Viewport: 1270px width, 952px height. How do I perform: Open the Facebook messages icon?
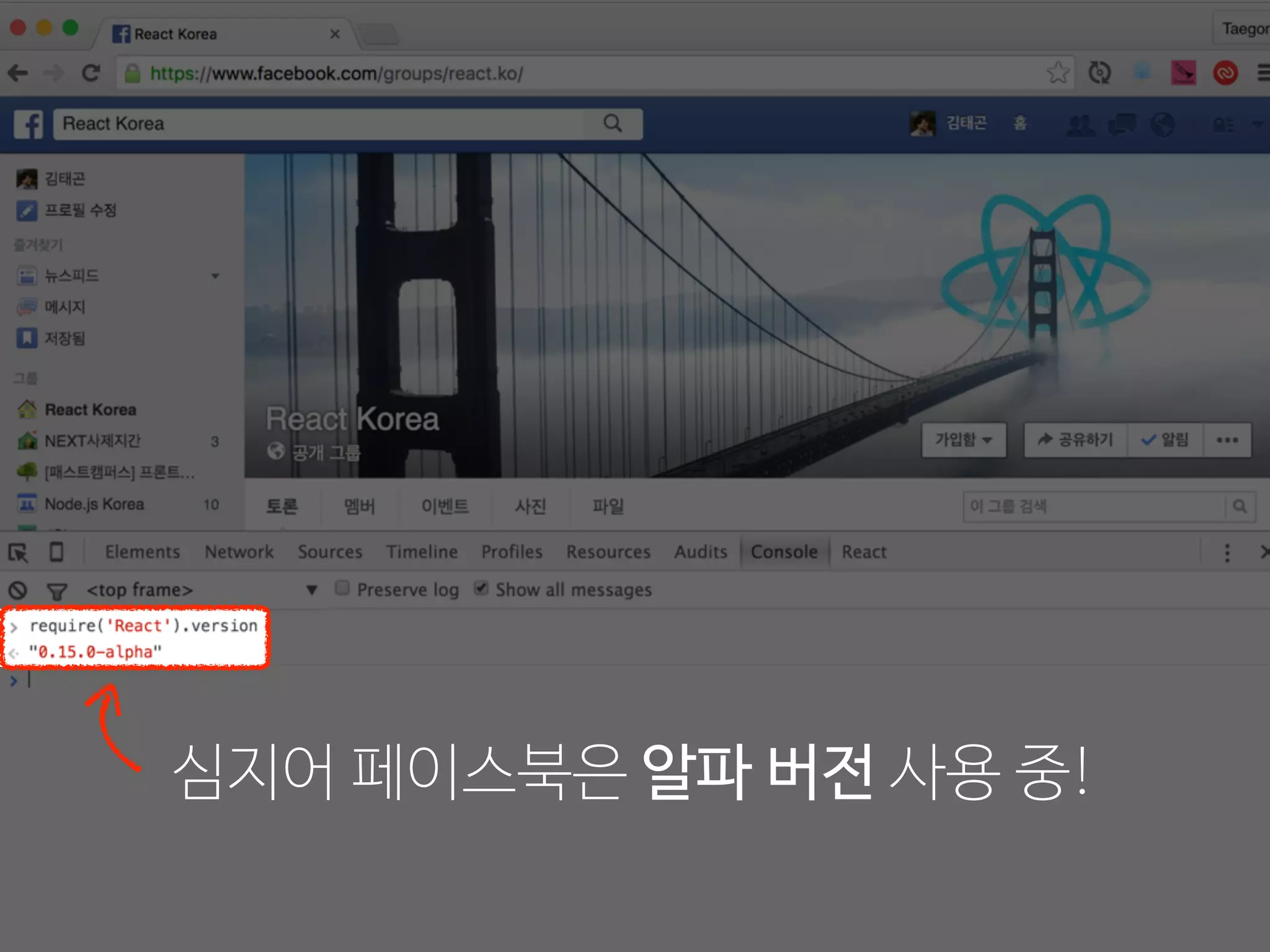point(1122,125)
